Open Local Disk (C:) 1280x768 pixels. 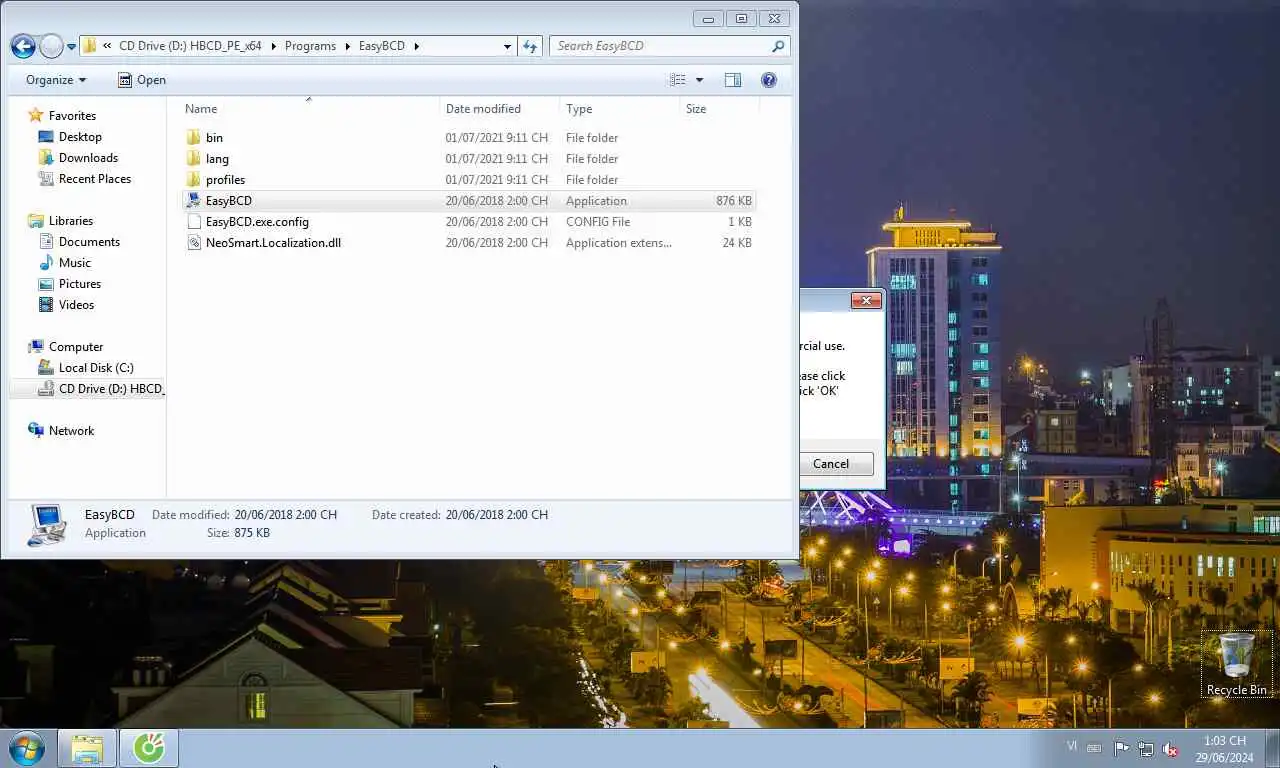tap(96, 368)
